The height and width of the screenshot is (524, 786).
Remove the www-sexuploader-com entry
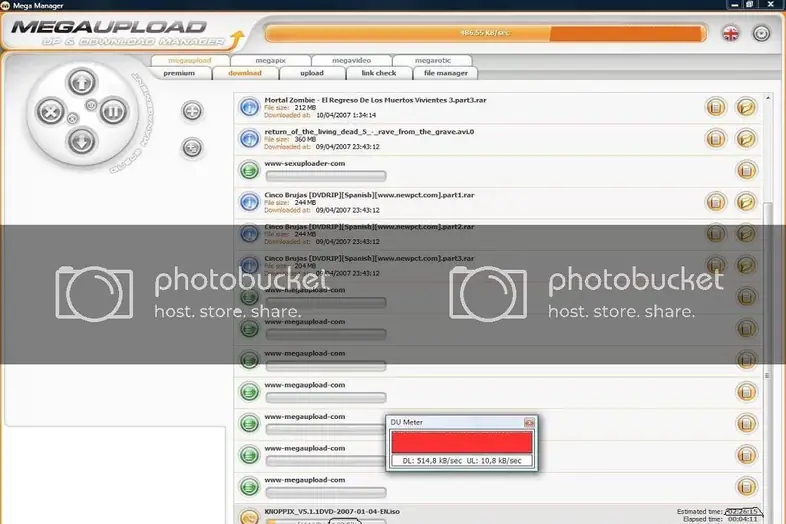tap(746, 170)
